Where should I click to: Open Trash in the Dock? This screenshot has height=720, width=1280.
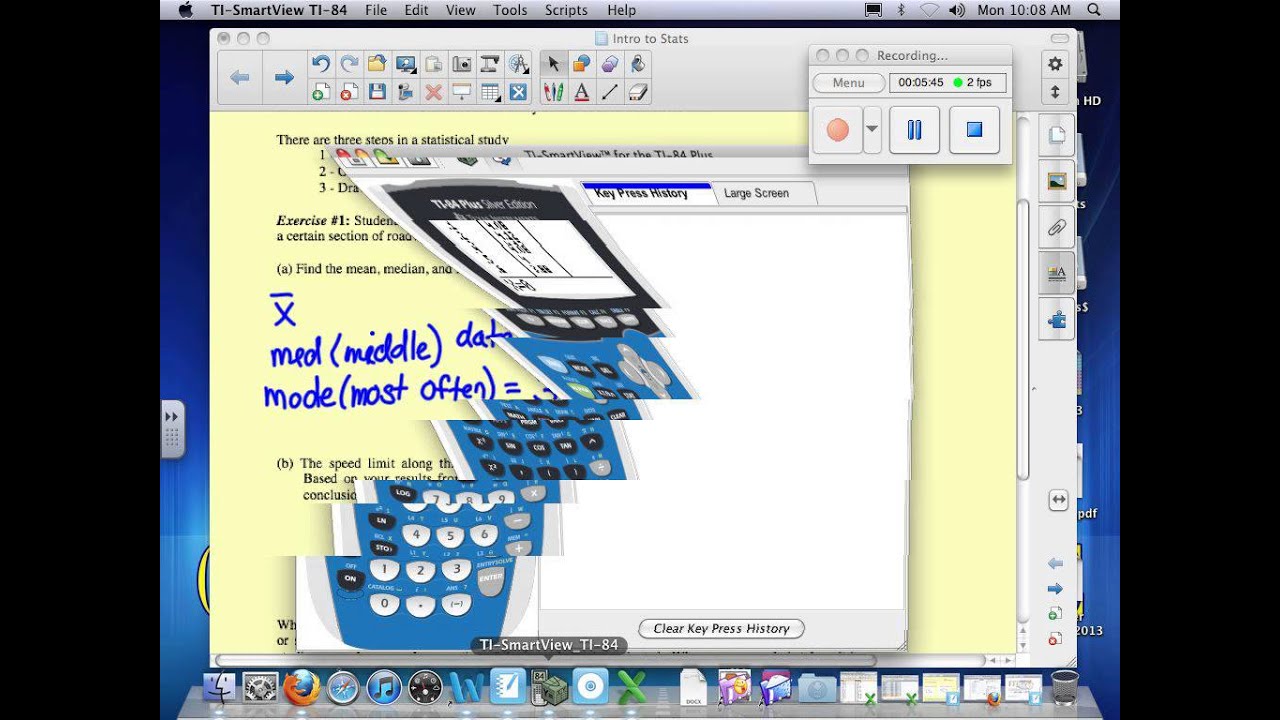[x=1065, y=688]
